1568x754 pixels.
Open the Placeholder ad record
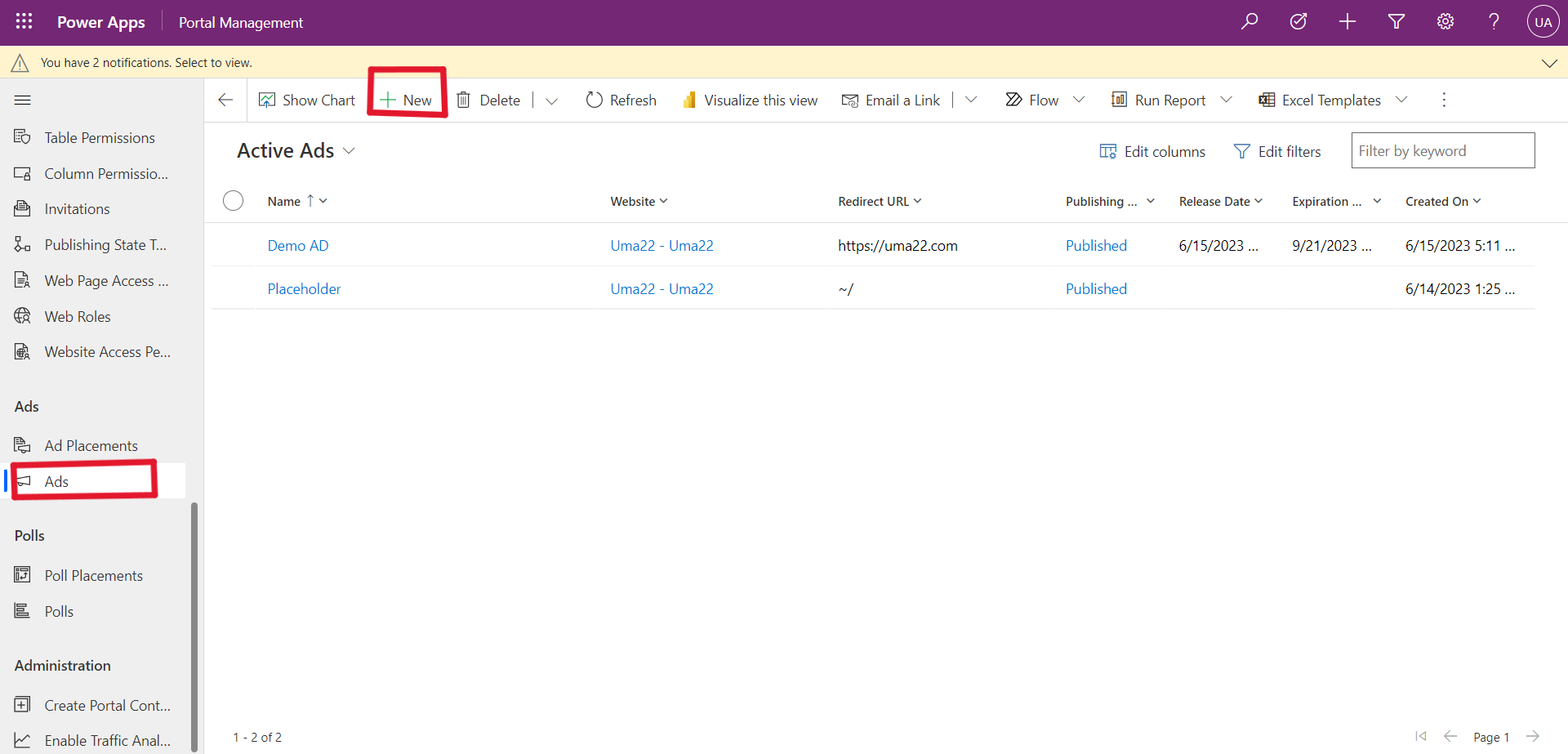[x=304, y=289]
